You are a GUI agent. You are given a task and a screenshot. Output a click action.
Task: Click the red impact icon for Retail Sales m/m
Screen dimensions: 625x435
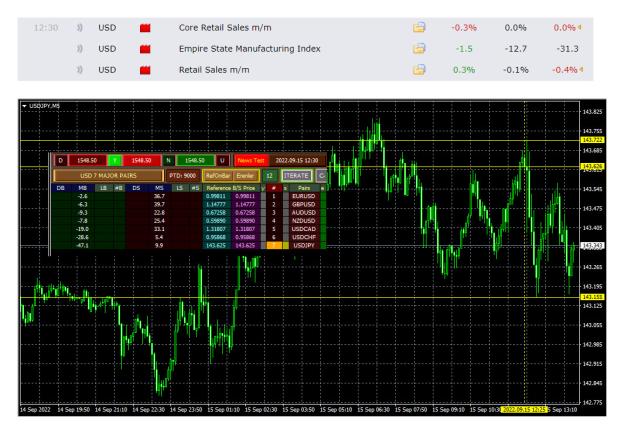coord(145,70)
